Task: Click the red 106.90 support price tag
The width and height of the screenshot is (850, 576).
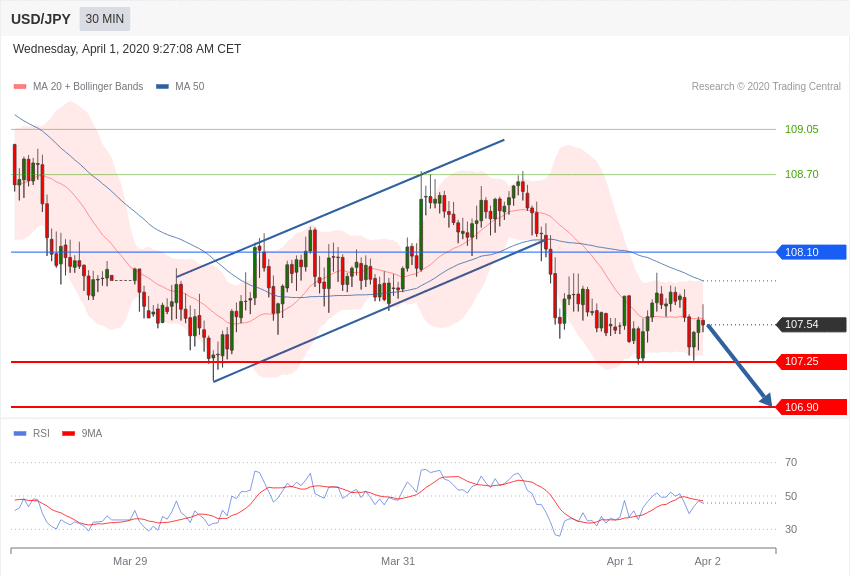Action: (812, 406)
